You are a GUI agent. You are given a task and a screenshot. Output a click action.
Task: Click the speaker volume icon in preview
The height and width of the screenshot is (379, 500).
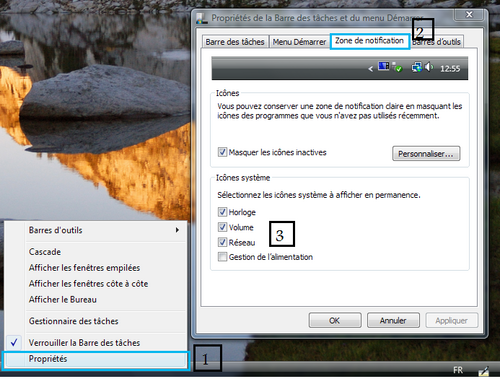tap(429, 67)
